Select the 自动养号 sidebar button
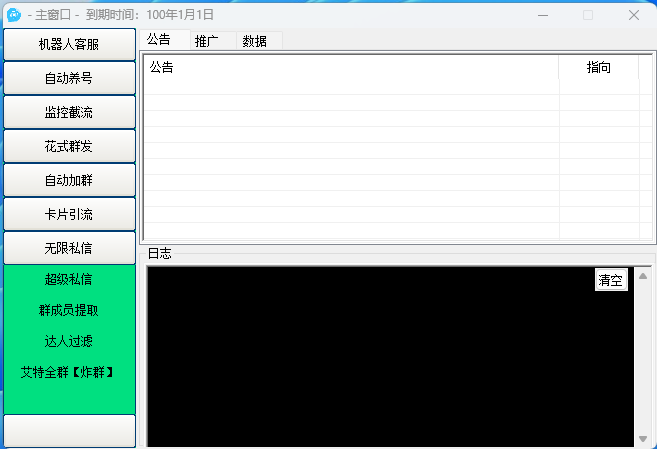This screenshot has width=657, height=449. tap(69, 78)
